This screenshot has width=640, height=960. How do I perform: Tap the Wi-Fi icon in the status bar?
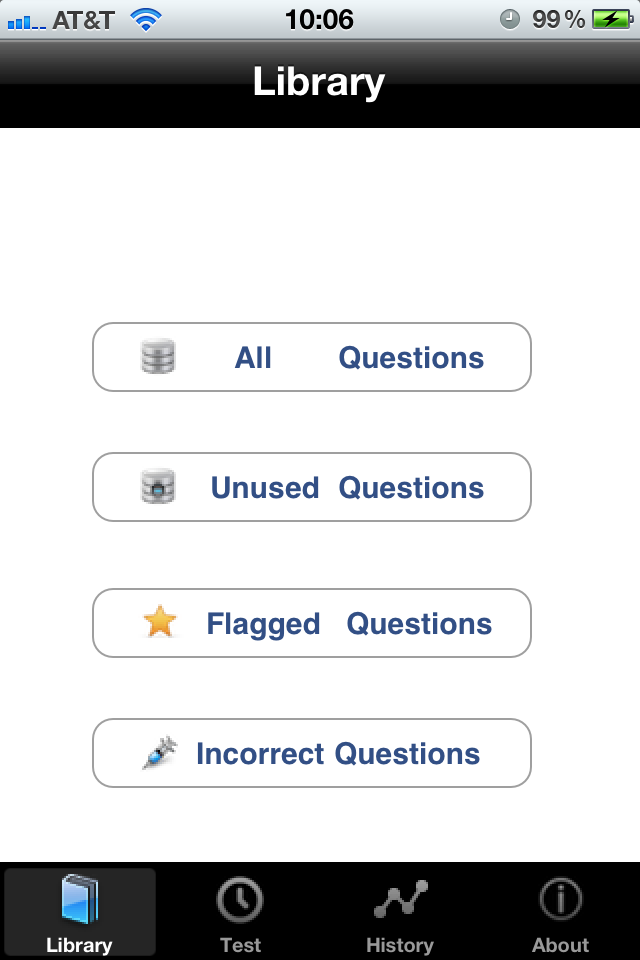[x=147, y=19]
